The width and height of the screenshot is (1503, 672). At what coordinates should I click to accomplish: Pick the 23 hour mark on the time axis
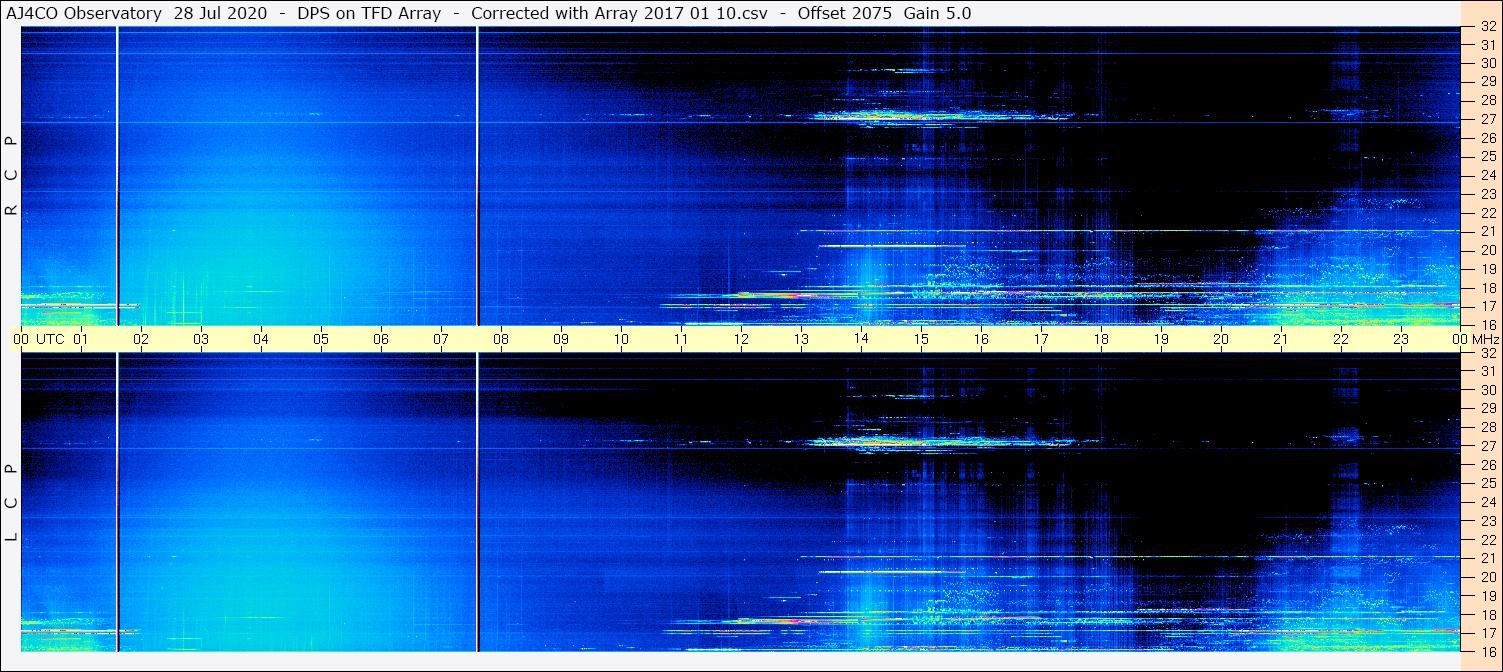1401,339
